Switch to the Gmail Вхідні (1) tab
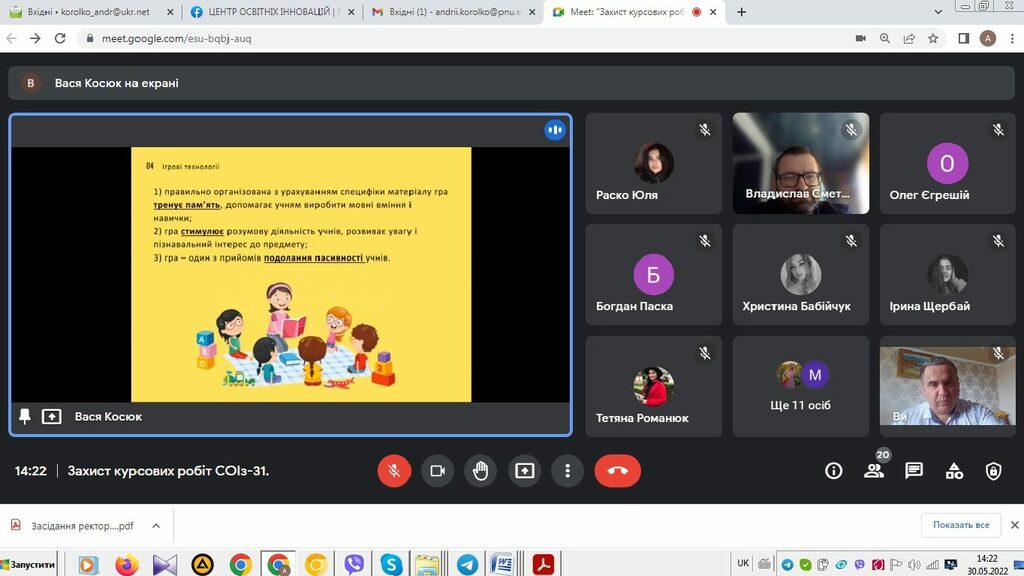 (450, 12)
